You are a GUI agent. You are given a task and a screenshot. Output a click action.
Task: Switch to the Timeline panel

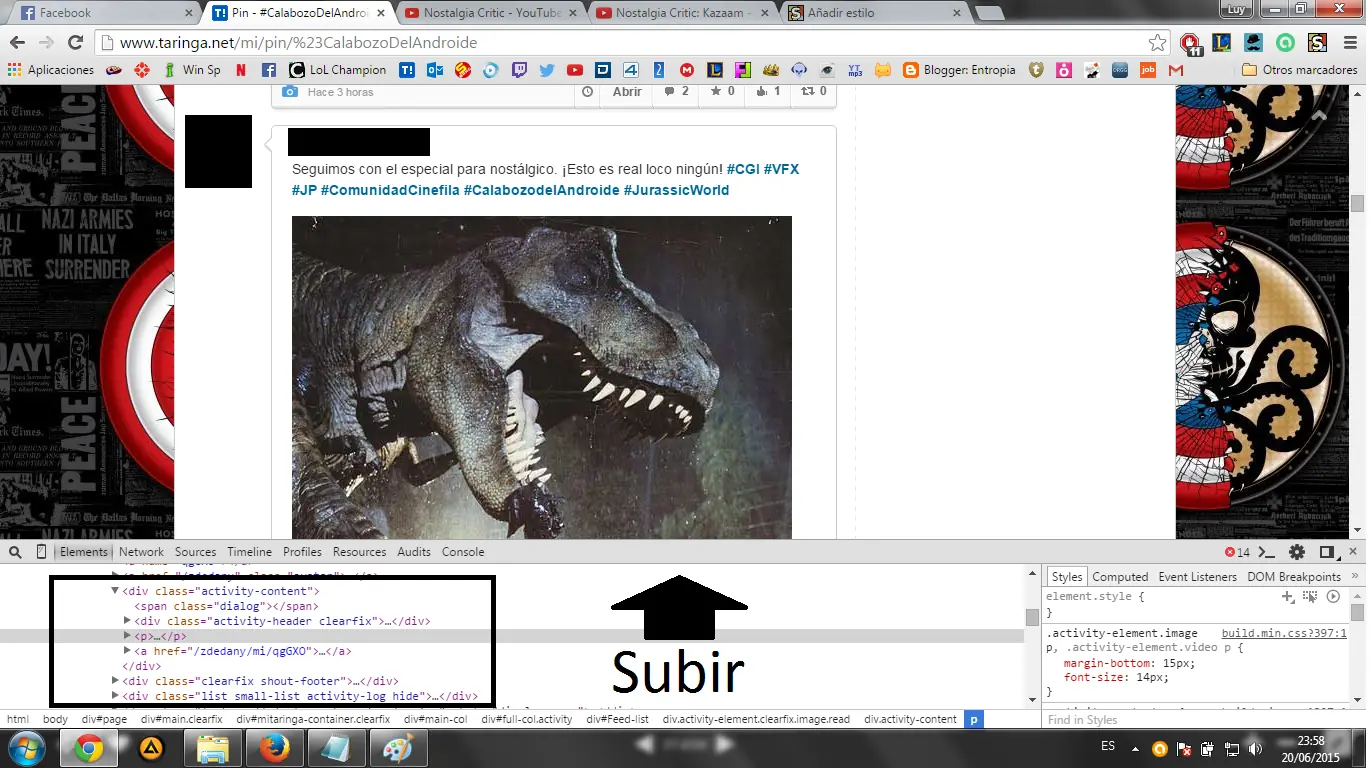[x=249, y=552]
